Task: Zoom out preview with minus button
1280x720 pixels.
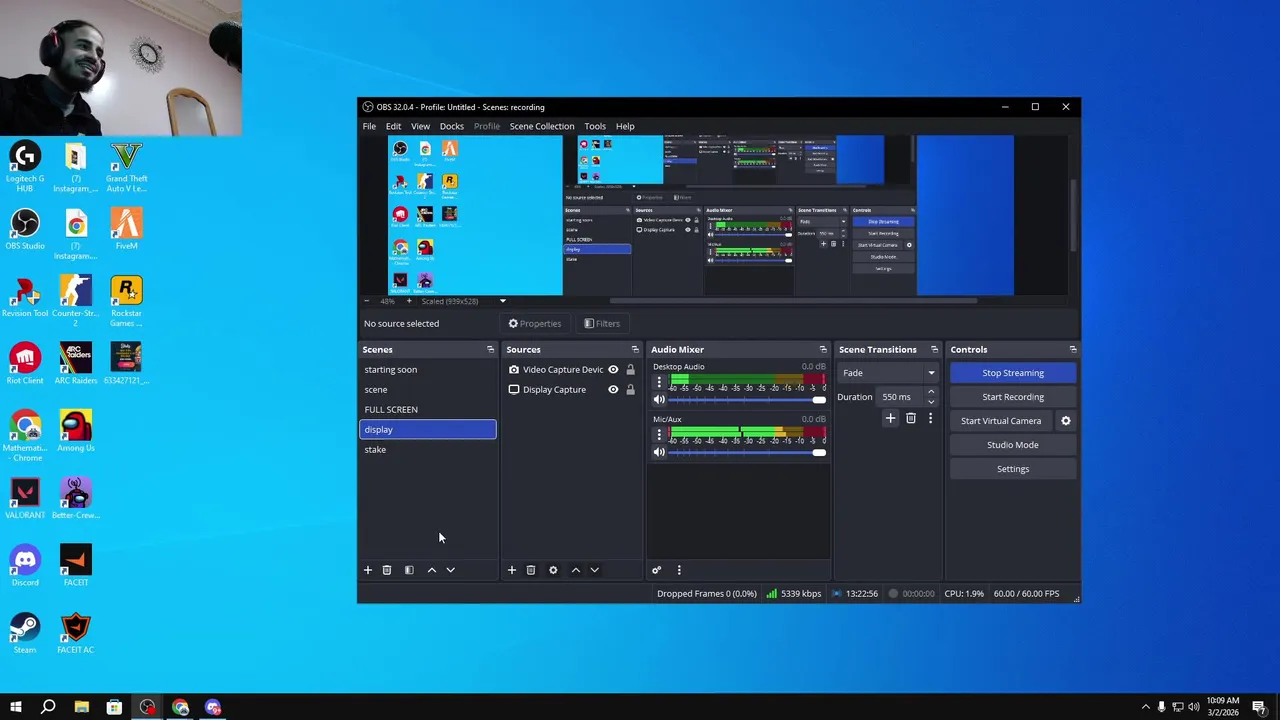Action: (367, 301)
